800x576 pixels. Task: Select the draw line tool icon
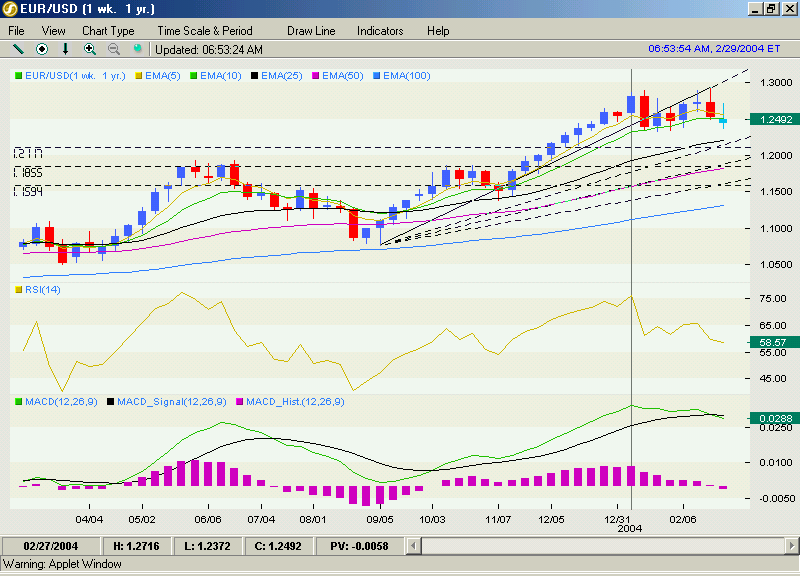[18, 49]
